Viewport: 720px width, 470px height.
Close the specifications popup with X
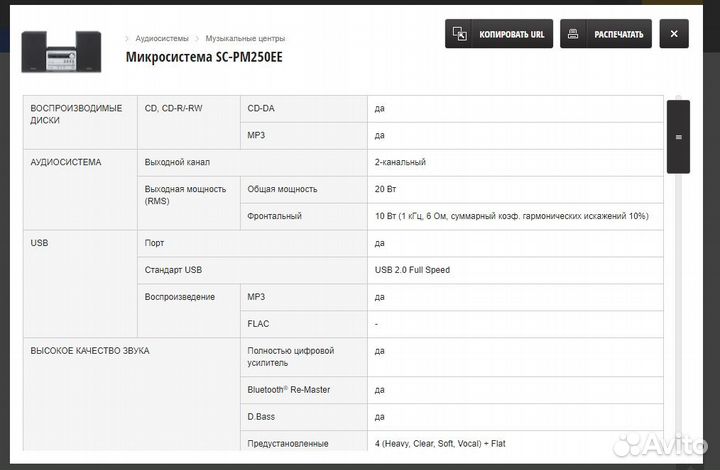674,34
